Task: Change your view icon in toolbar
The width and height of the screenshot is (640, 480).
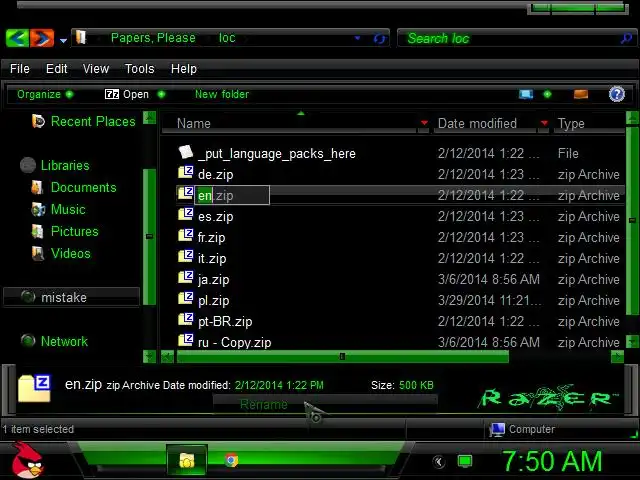Action: coord(526,94)
